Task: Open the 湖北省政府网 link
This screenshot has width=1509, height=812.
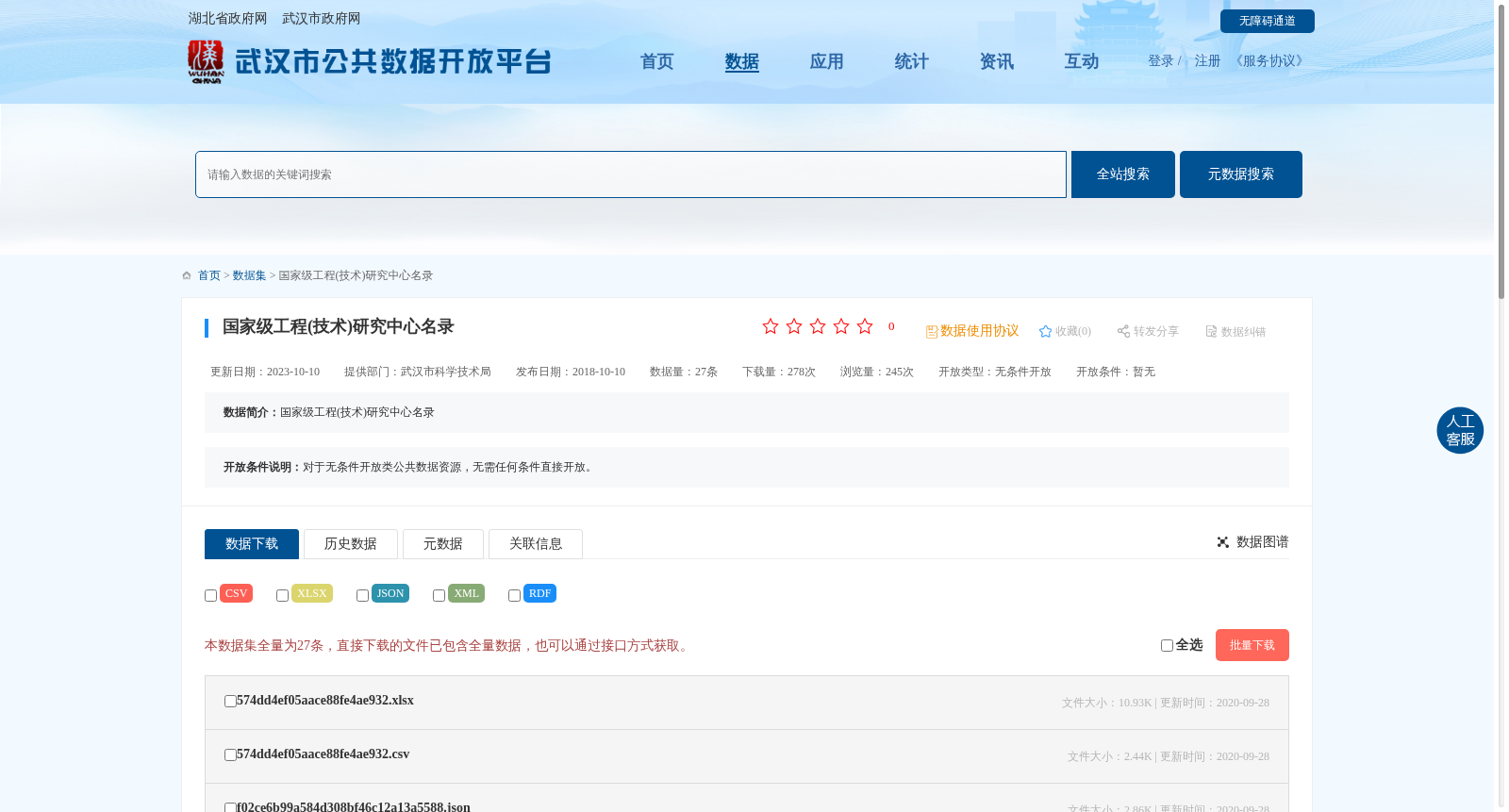Action: point(227,19)
